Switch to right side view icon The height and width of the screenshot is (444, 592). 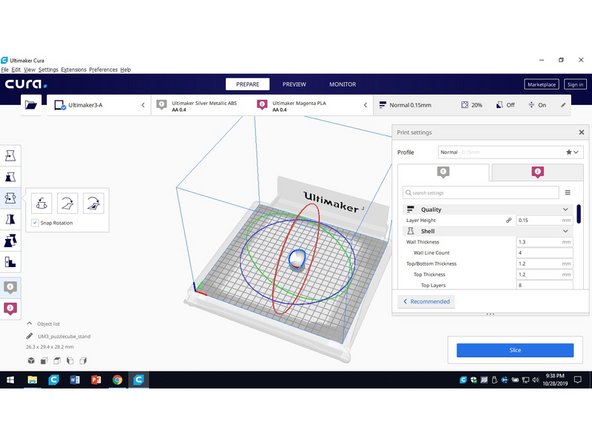pos(83,361)
